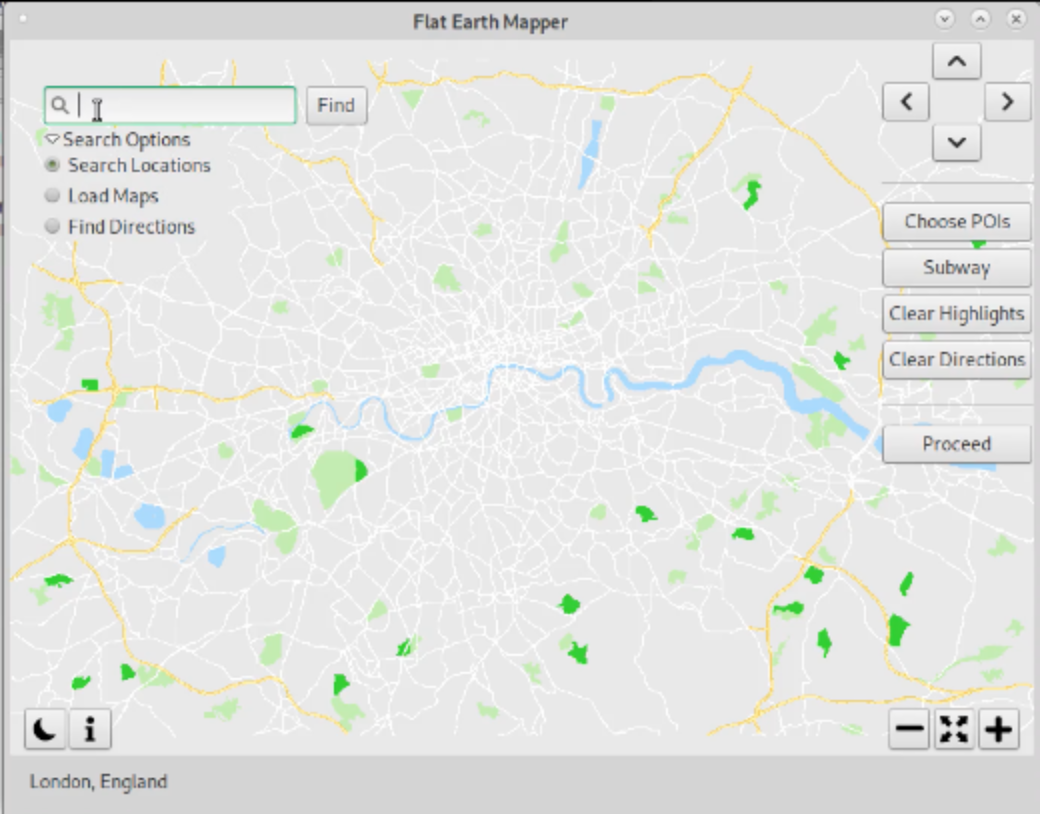Screen dimensions: 1042x814
Task: Pan the map right with the right arrow
Action: (1006, 102)
